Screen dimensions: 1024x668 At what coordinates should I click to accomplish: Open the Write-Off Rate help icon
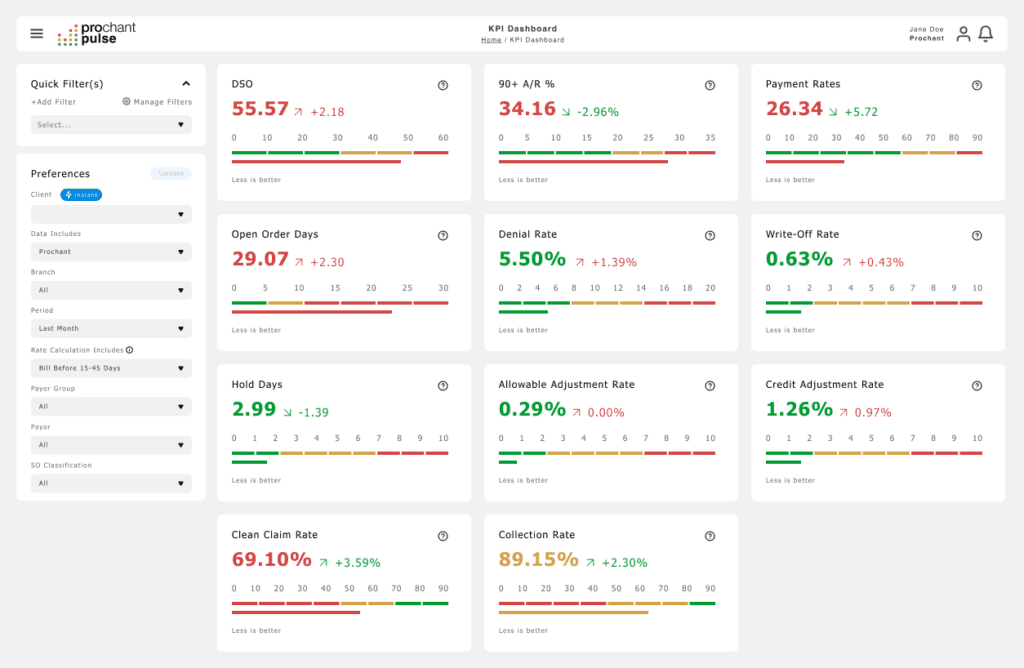pyautogui.click(x=977, y=235)
